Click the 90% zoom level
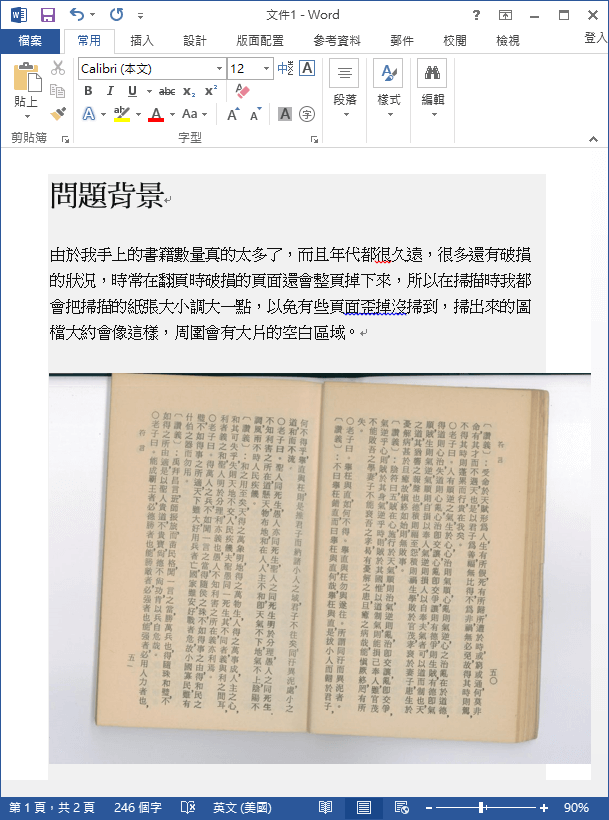 576,807
